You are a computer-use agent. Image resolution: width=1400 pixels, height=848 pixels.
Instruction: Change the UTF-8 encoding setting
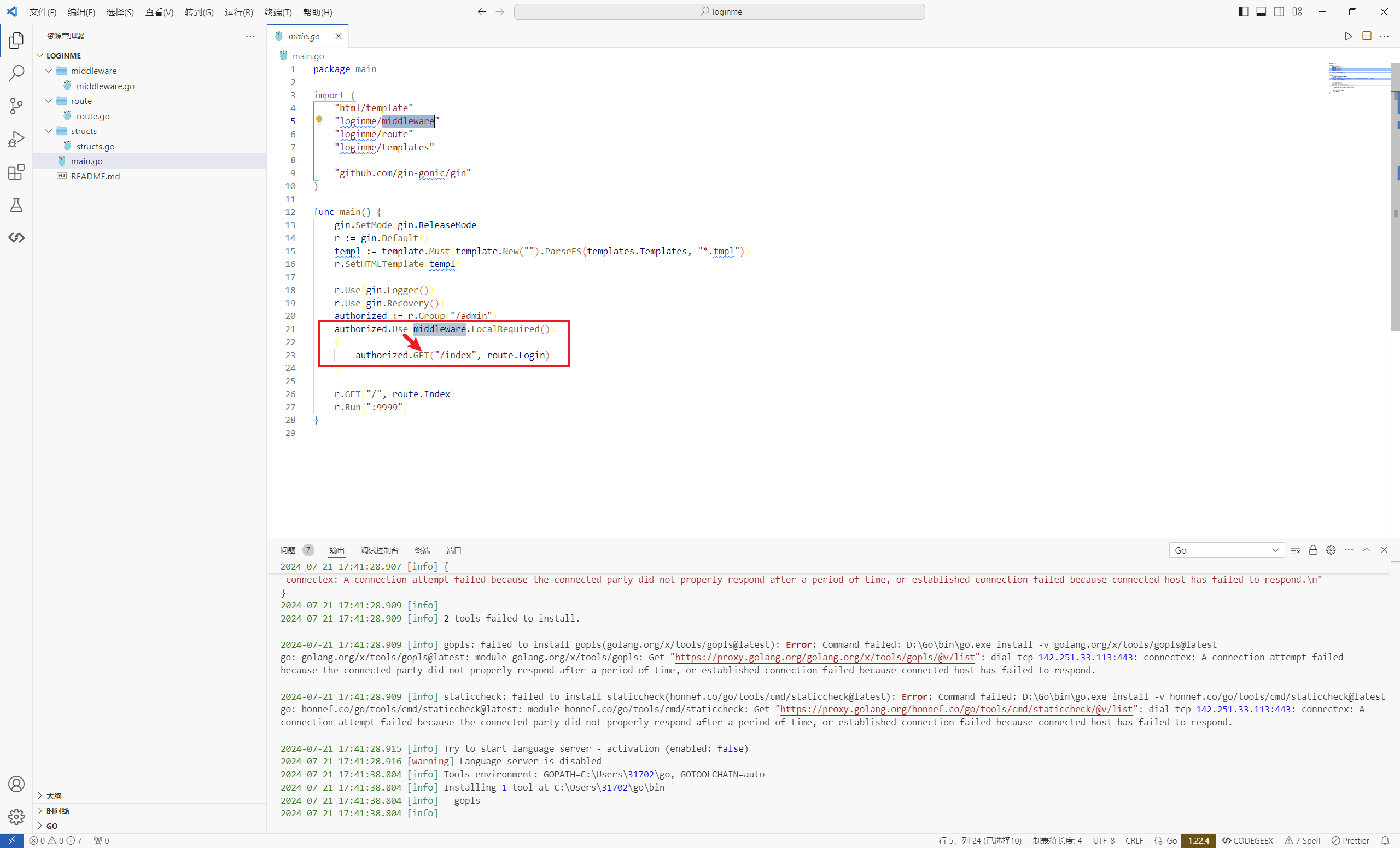tap(1104, 840)
